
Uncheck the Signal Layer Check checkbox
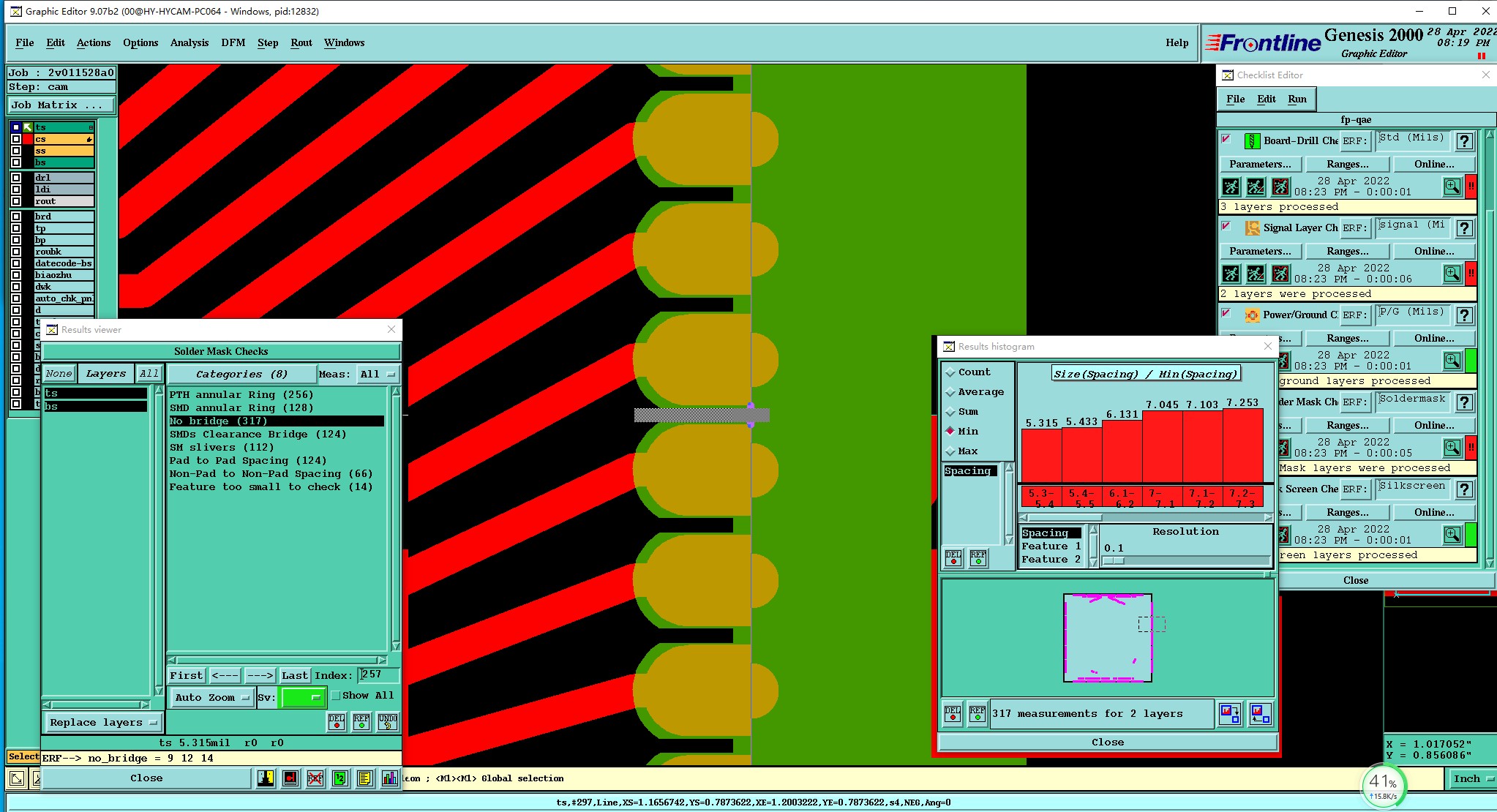click(x=1226, y=227)
